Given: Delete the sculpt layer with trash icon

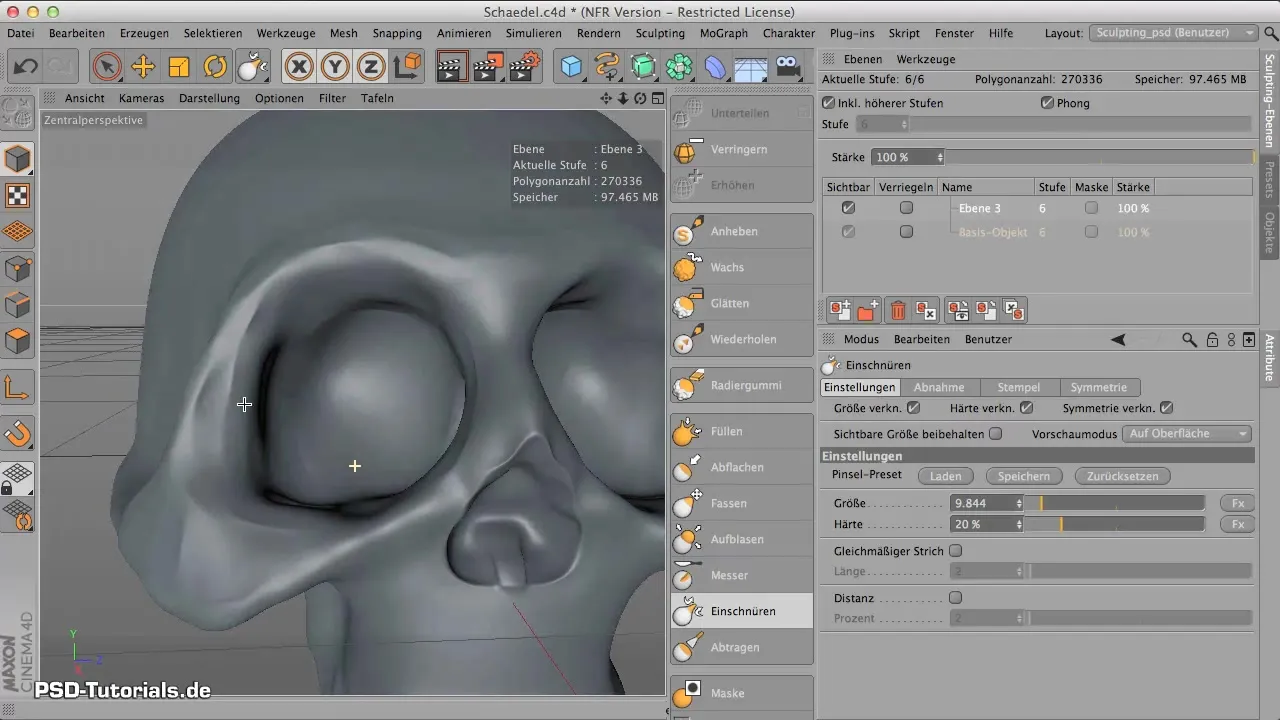Looking at the screenshot, I should (898, 311).
